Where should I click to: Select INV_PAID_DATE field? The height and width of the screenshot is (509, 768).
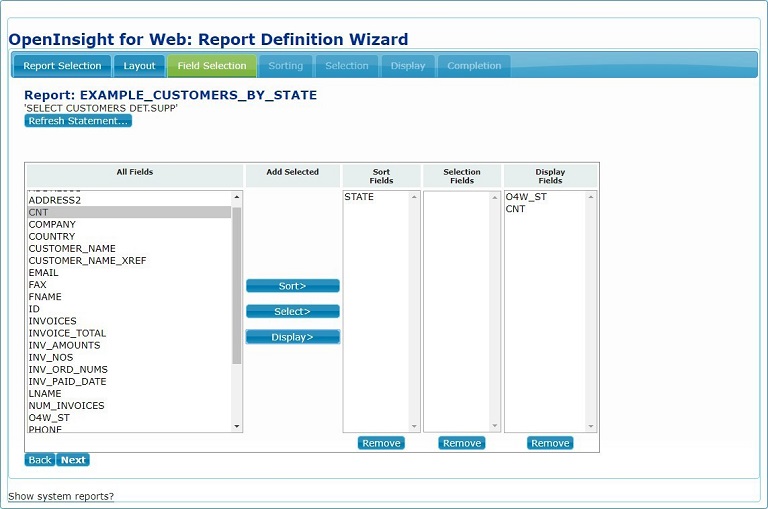(x=129, y=382)
